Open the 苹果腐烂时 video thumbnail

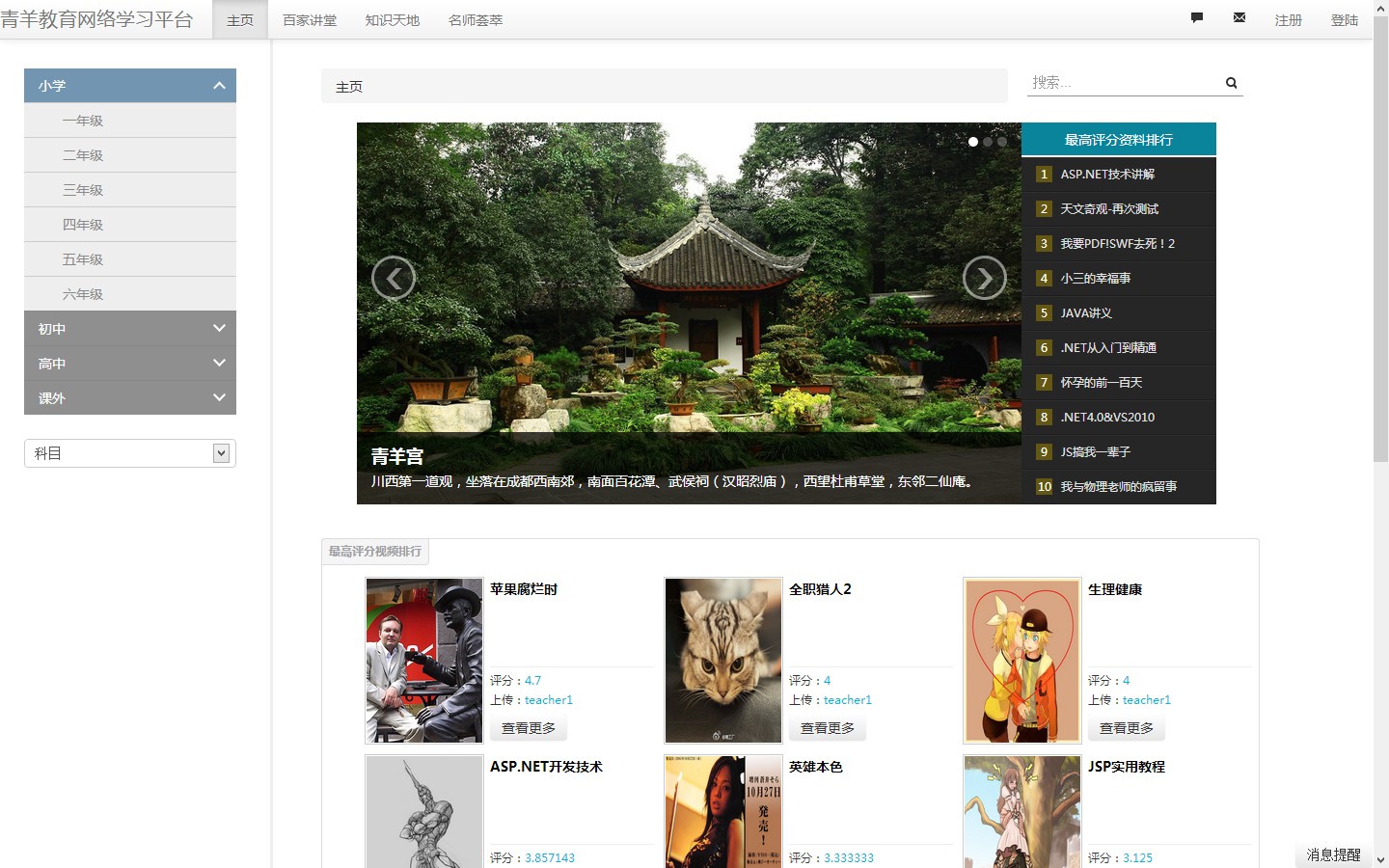pyautogui.click(x=424, y=661)
